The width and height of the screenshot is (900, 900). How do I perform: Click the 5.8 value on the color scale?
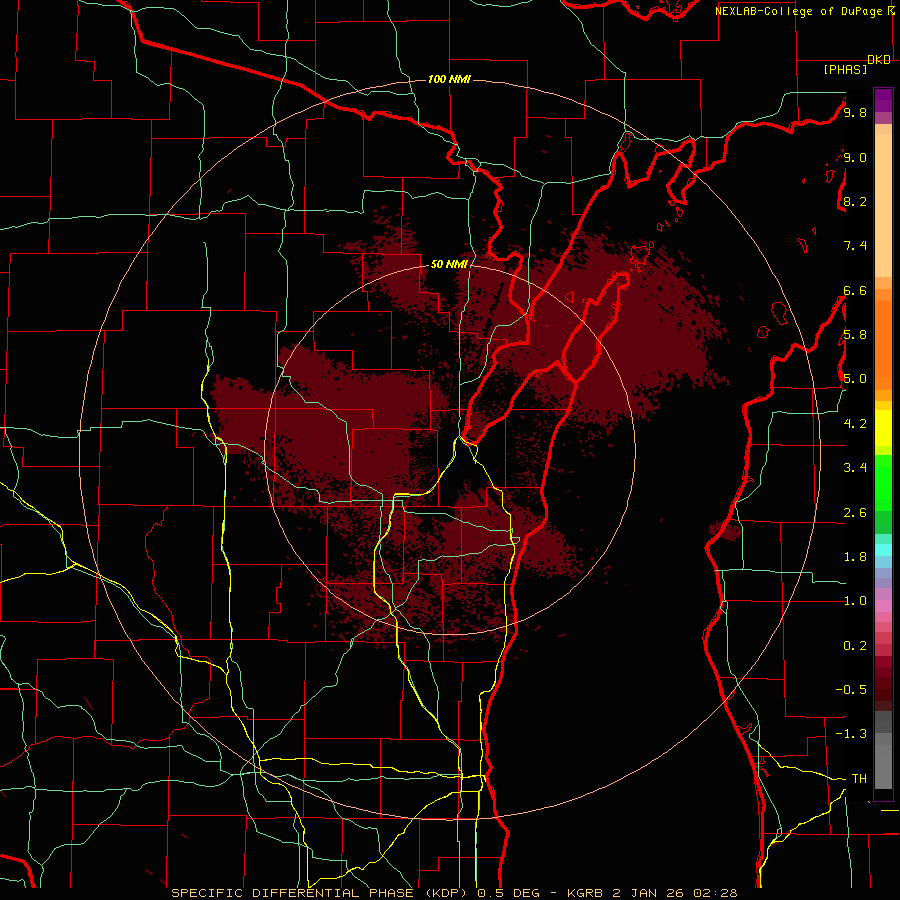click(855, 335)
